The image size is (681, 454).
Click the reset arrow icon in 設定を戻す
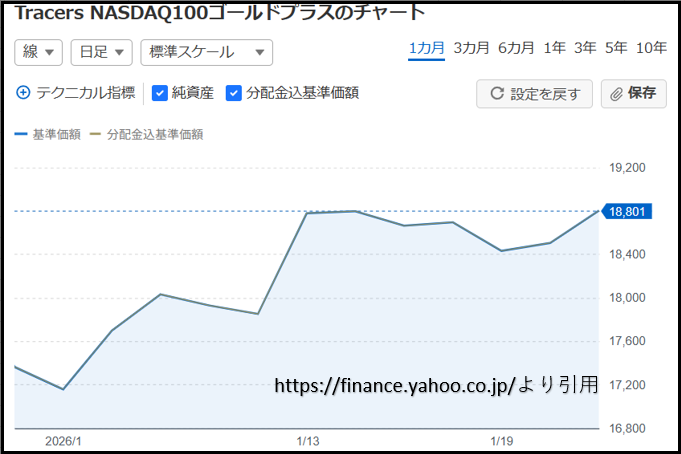click(x=496, y=94)
